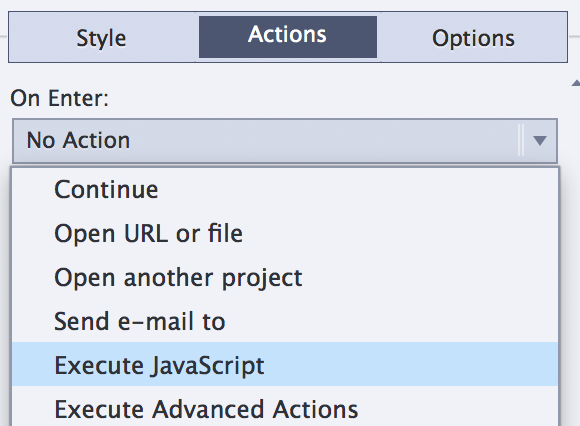The image size is (580, 426).
Task: Click the panel scroll-up arrow
Action: 576,83
